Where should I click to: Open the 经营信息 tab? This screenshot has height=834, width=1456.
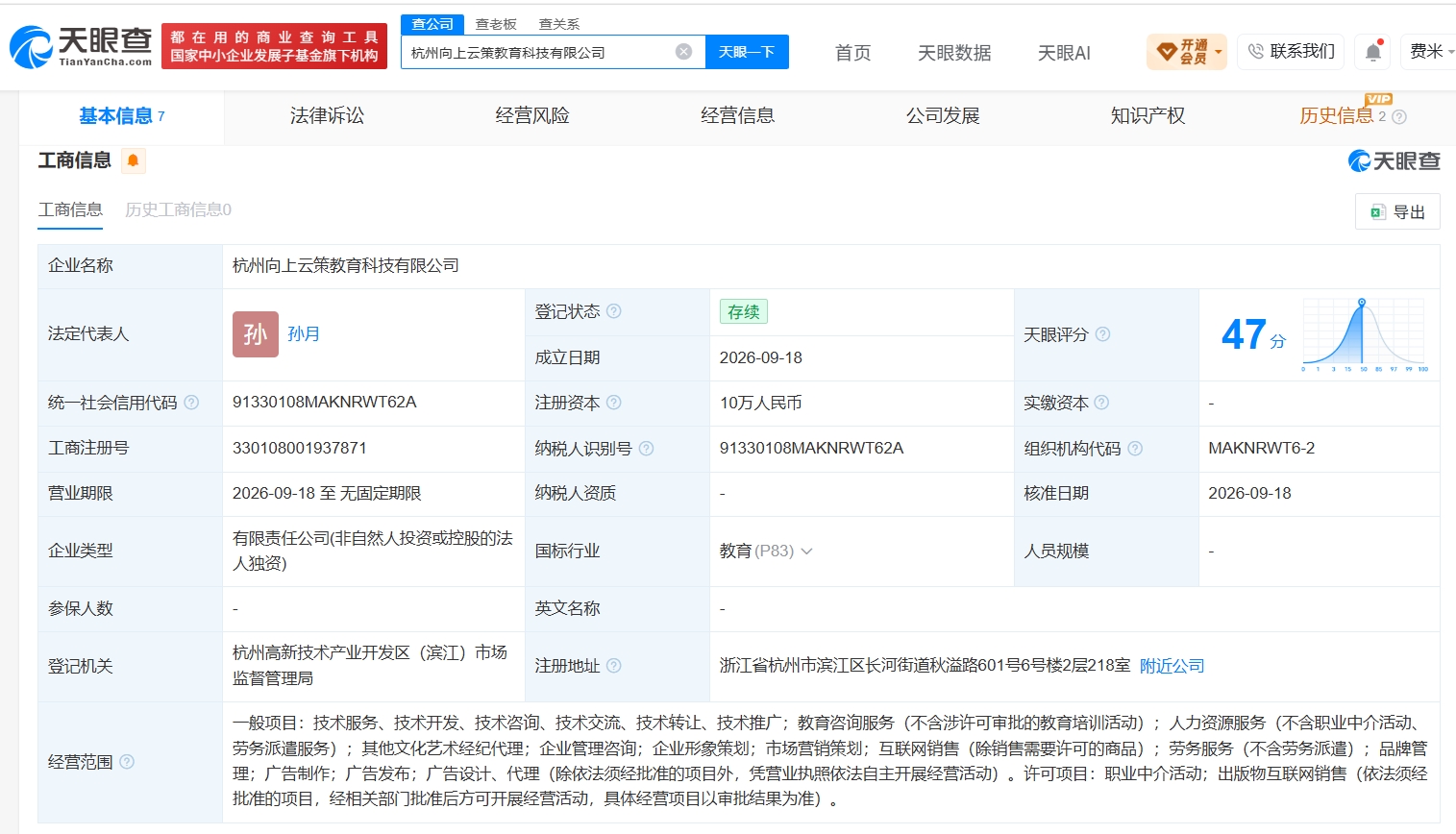pyautogui.click(x=737, y=116)
